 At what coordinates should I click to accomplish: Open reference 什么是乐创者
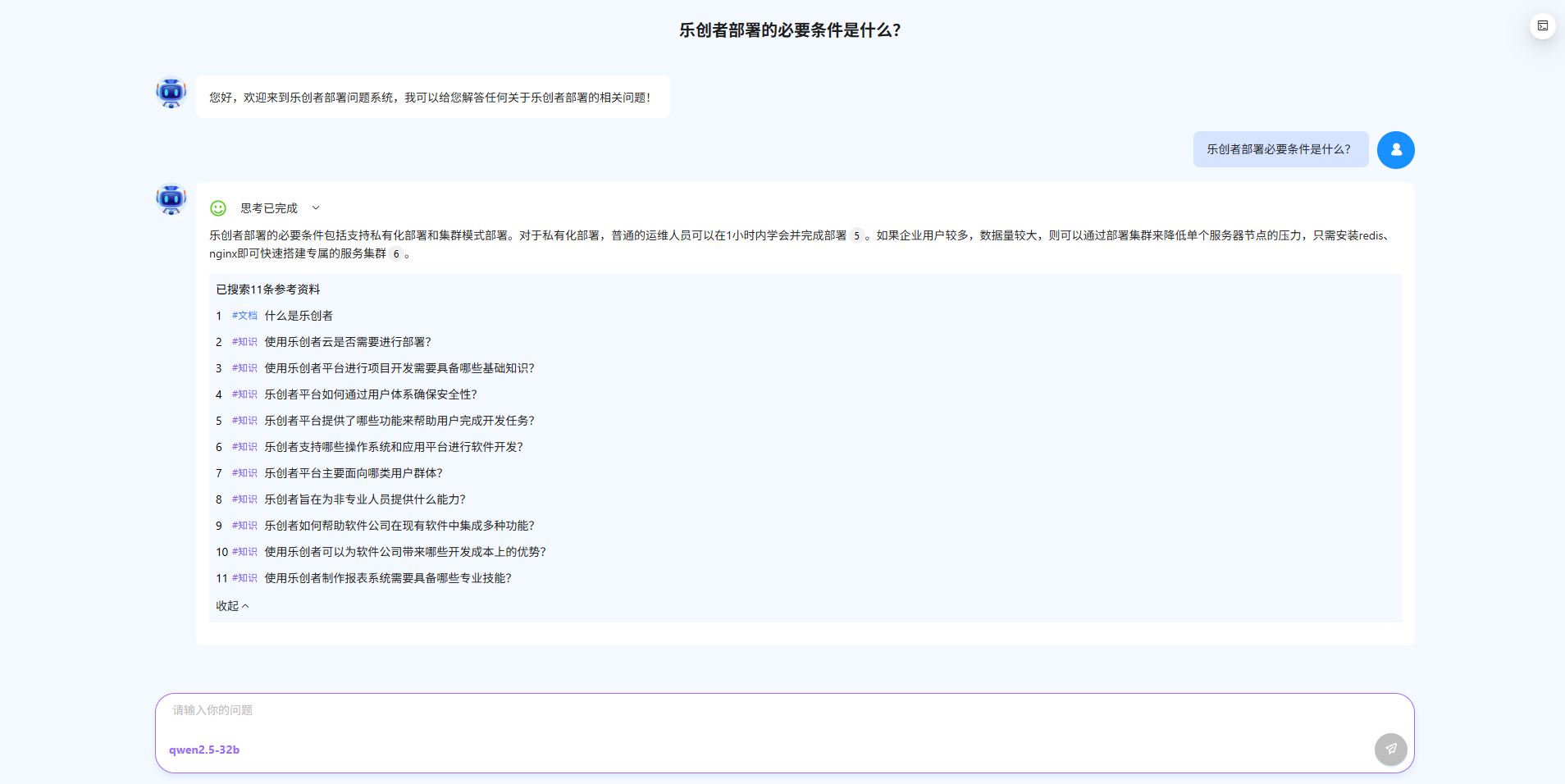[299, 316]
